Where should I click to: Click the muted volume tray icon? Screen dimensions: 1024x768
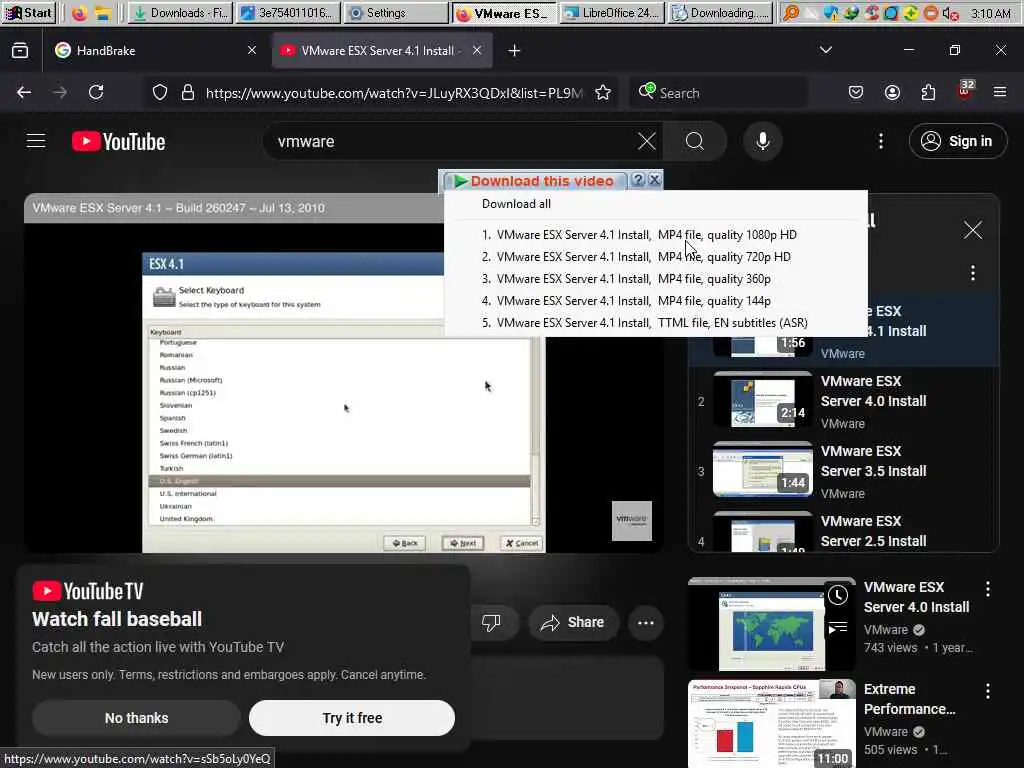(x=950, y=13)
